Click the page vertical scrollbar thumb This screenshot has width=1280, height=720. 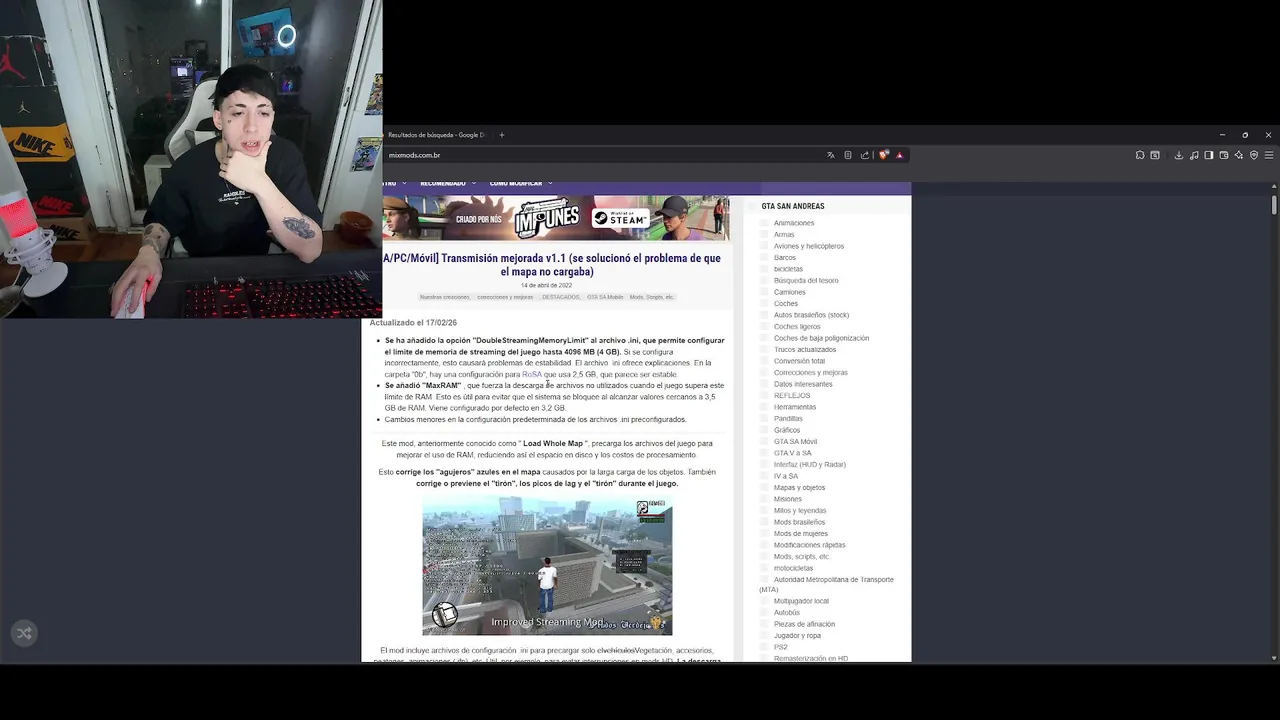1274,204
